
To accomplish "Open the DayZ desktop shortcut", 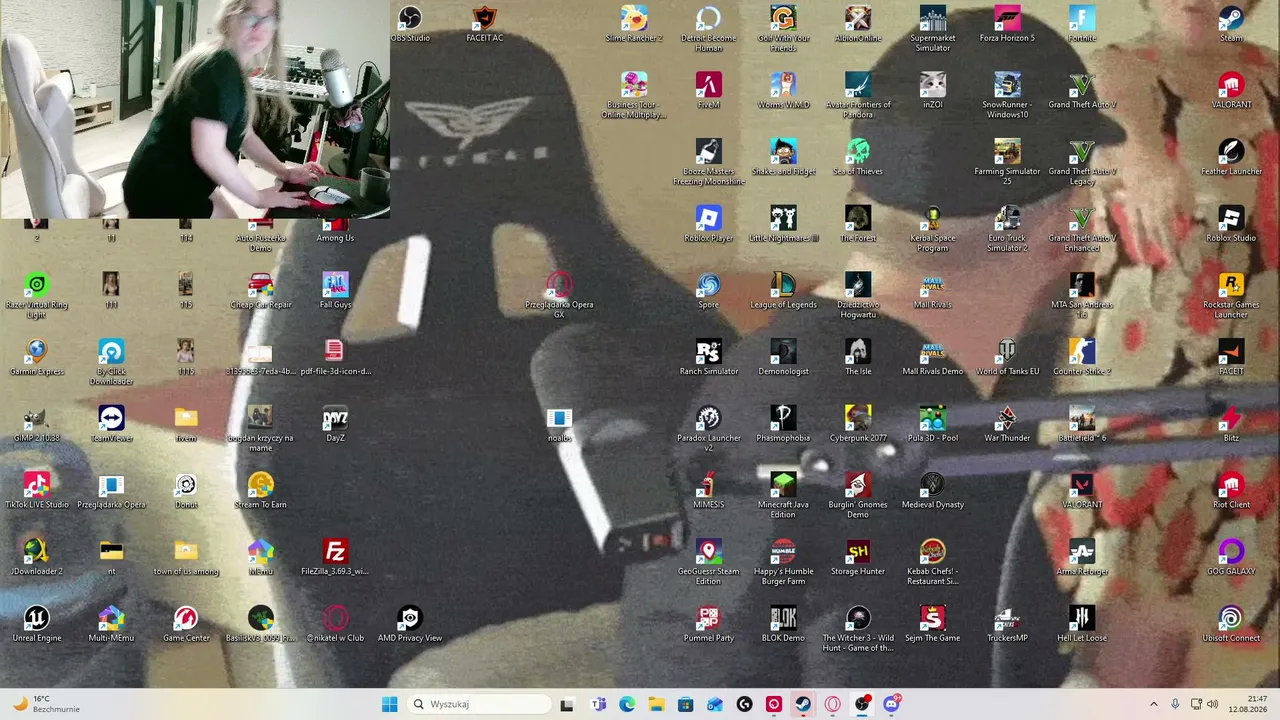I will click(335, 424).
